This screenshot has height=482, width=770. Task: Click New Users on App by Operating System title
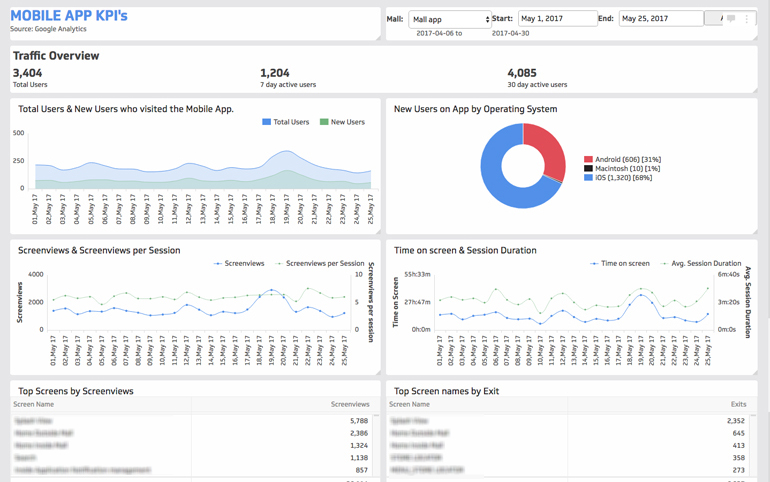475,109
